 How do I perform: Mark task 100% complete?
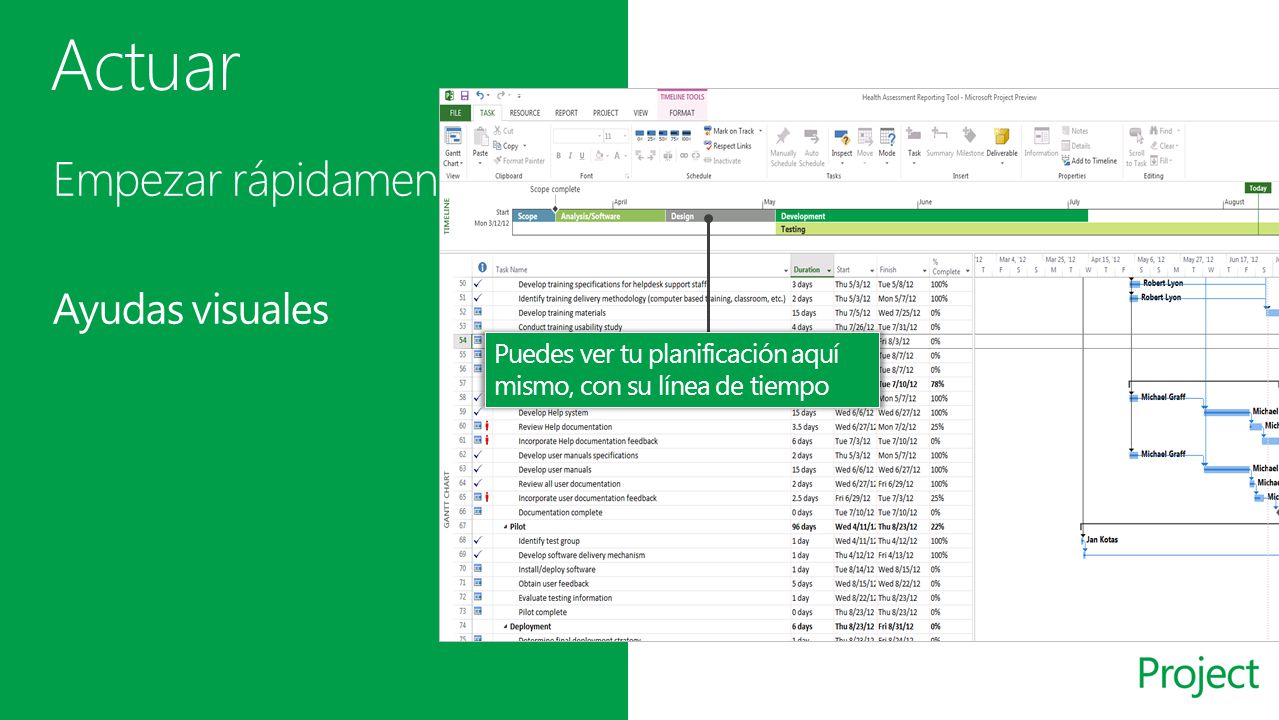pyautogui.click(x=687, y=135)
